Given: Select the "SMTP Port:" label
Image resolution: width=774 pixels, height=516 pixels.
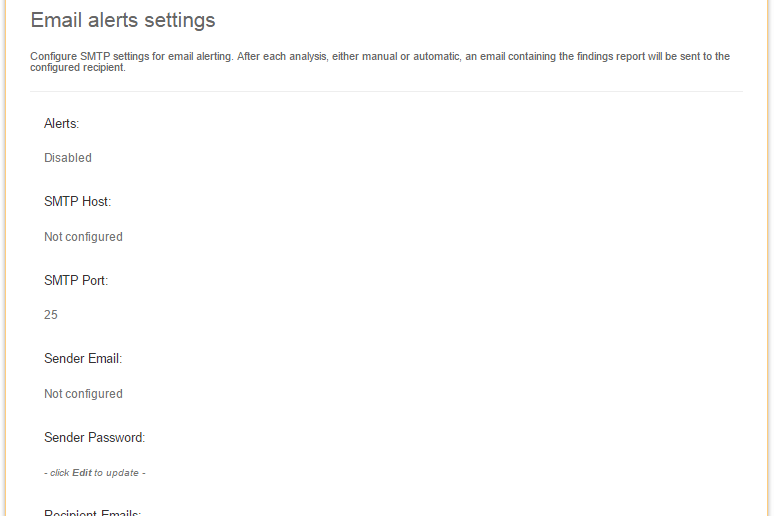Looking at the screenshot, I should click(x=76, y=280).
